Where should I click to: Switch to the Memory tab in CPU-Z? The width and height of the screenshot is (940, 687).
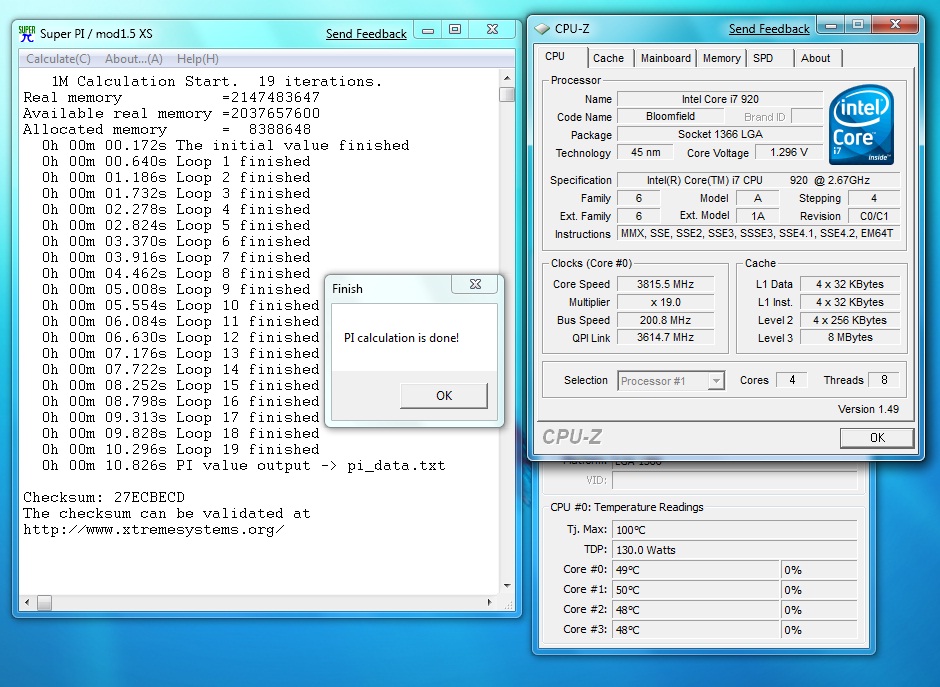coord(721,58)
